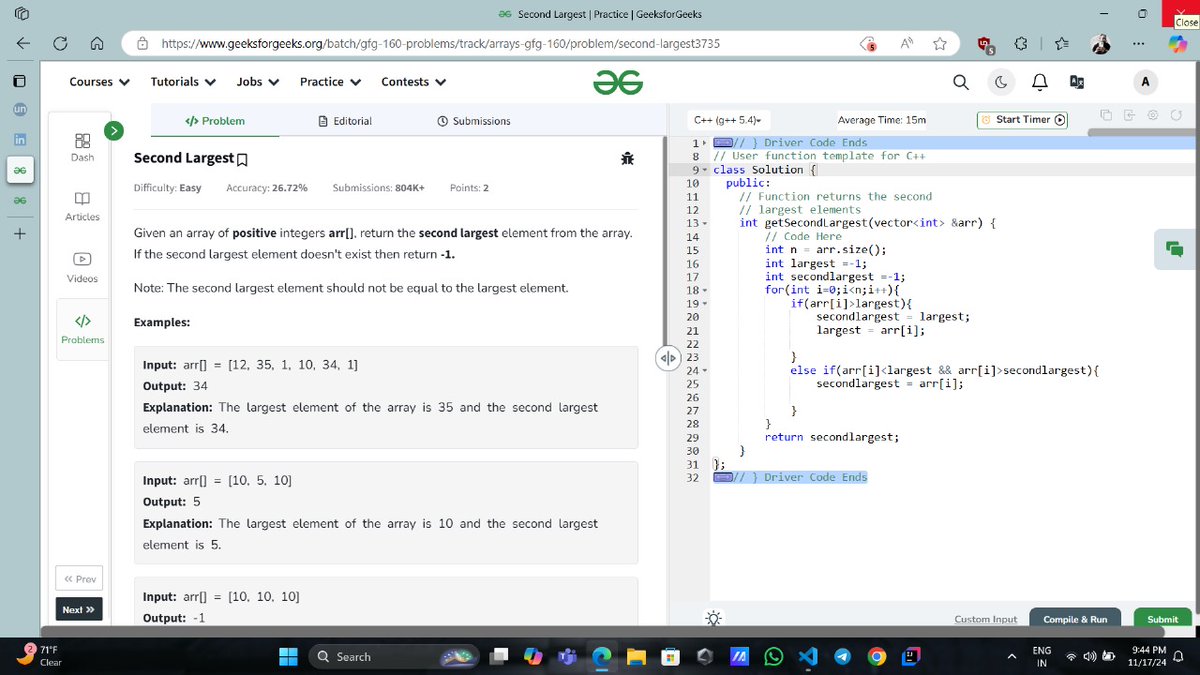Open the Problems sidebar icon
The width and height of the screenshot is (1200, 675).
82,329
